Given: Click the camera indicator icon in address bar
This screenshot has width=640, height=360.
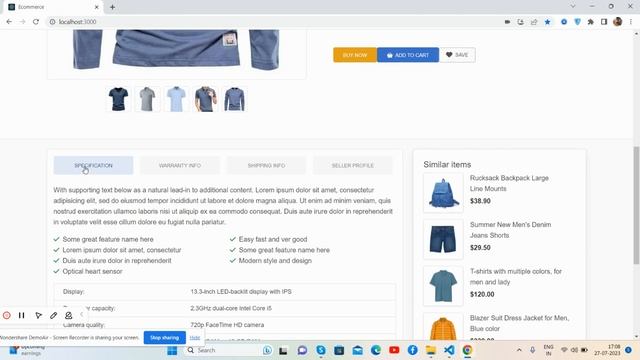Looking at the screenshot, I should (507, 22).
